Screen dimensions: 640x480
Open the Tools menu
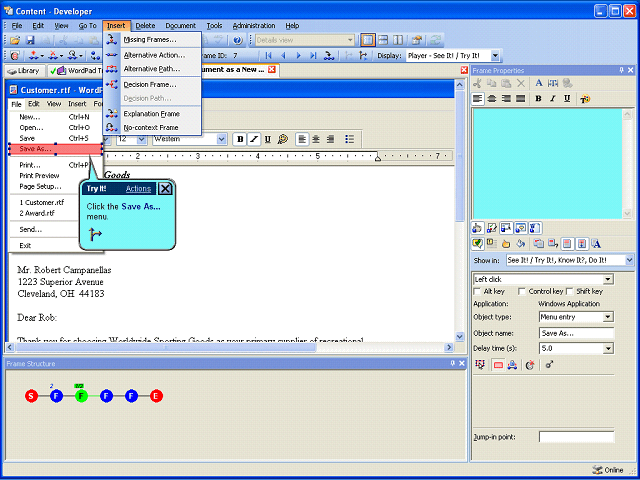[214, 26]
